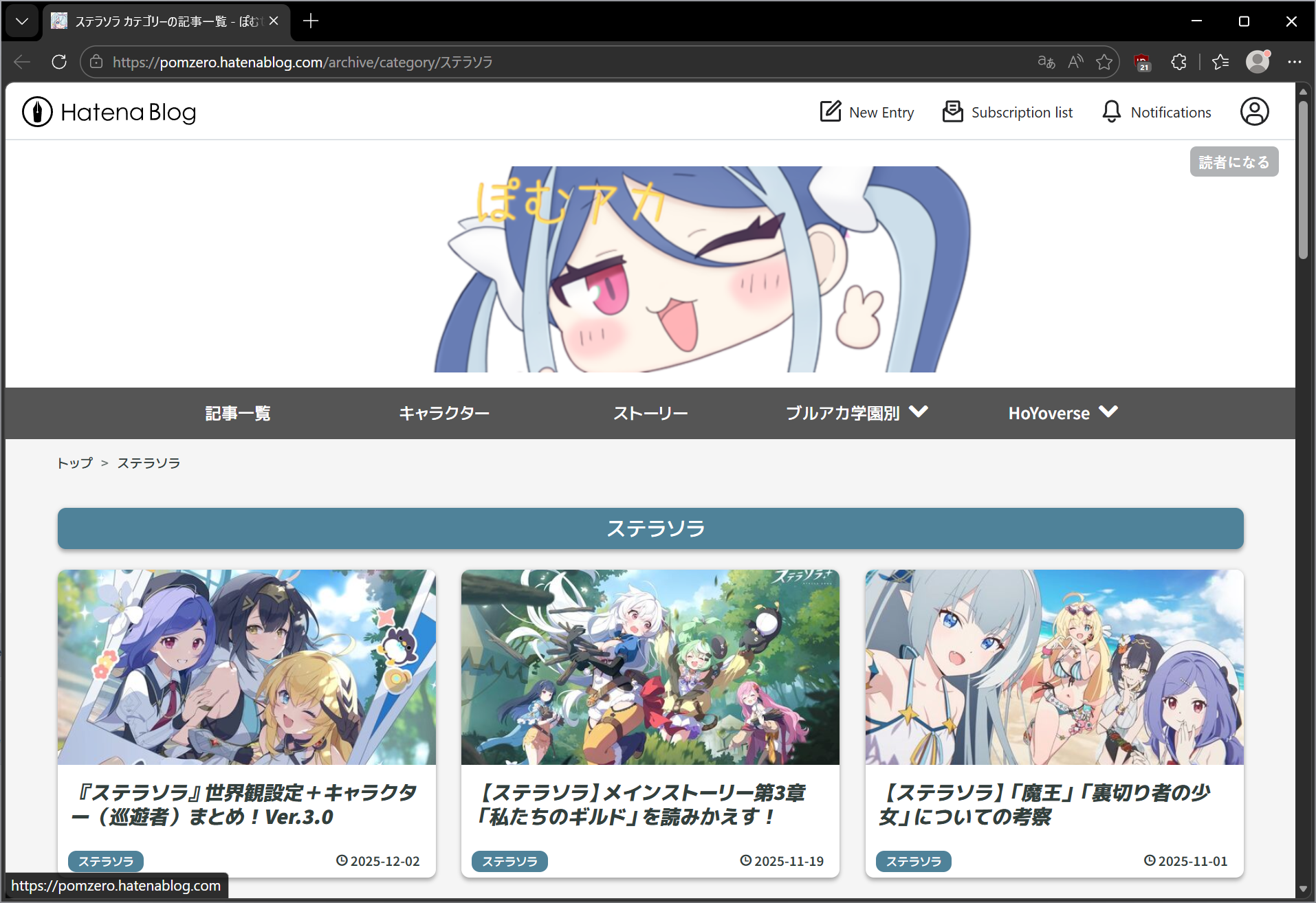The image size is (1316, 903).
Task: Click the ステラソラ breadcrumb text
Action: click(149, 463)
